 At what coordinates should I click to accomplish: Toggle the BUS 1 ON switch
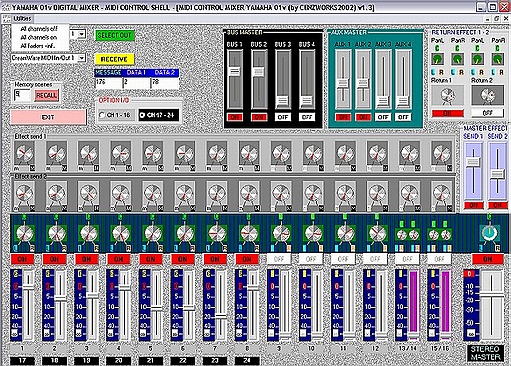(235, 117)
